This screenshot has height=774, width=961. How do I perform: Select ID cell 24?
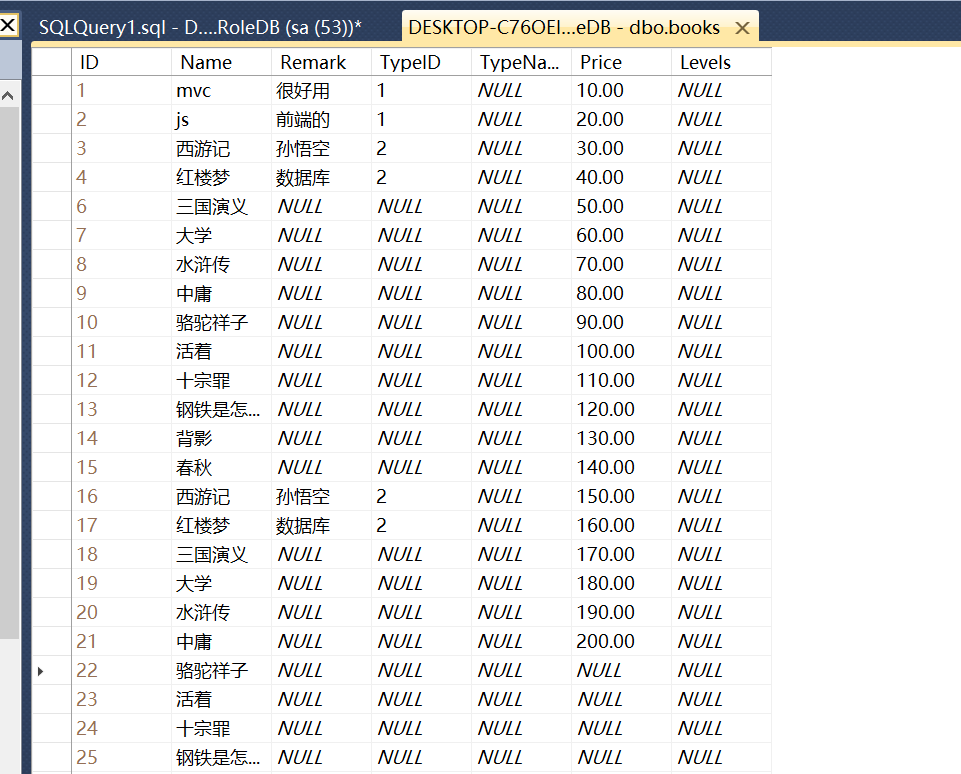coord(121,729)
